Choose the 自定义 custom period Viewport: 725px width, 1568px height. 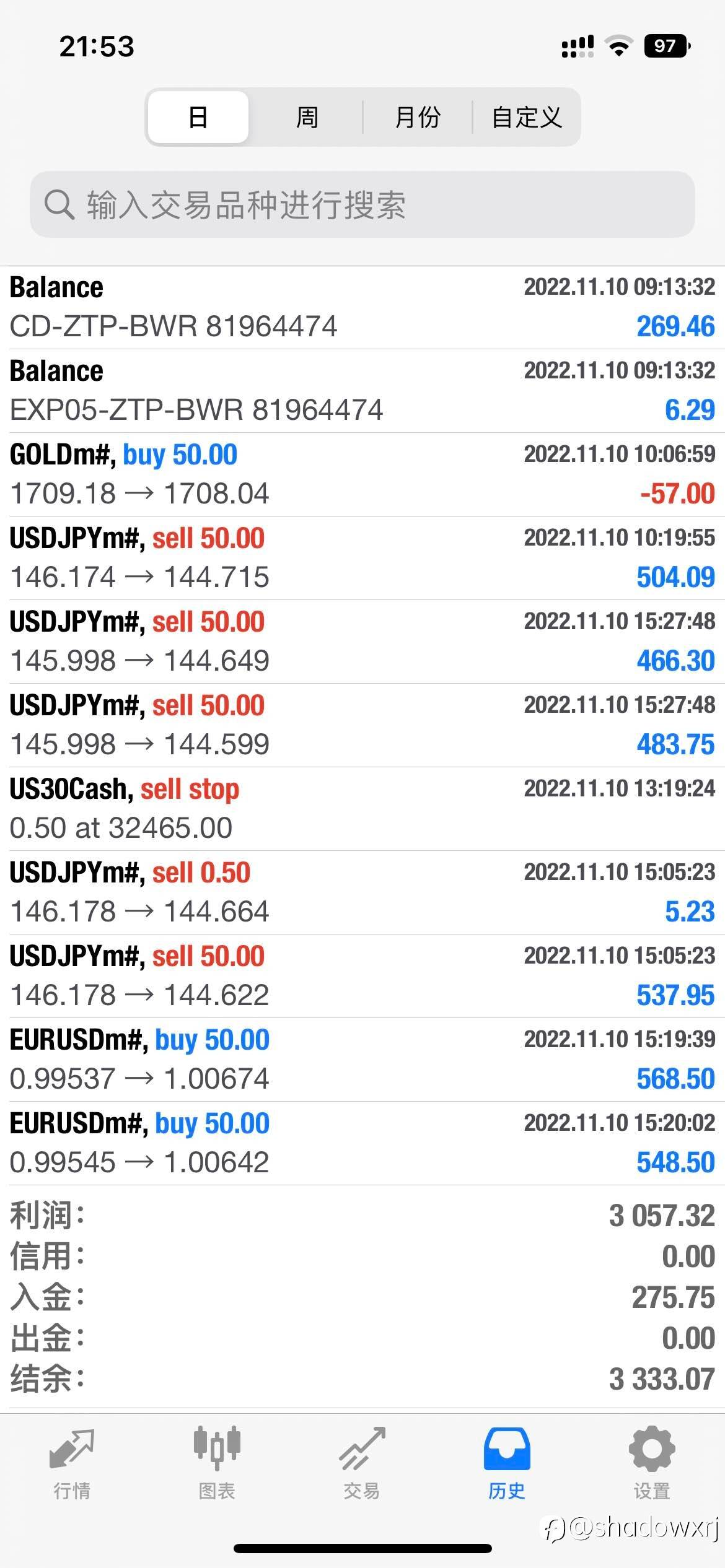point(527,117)
